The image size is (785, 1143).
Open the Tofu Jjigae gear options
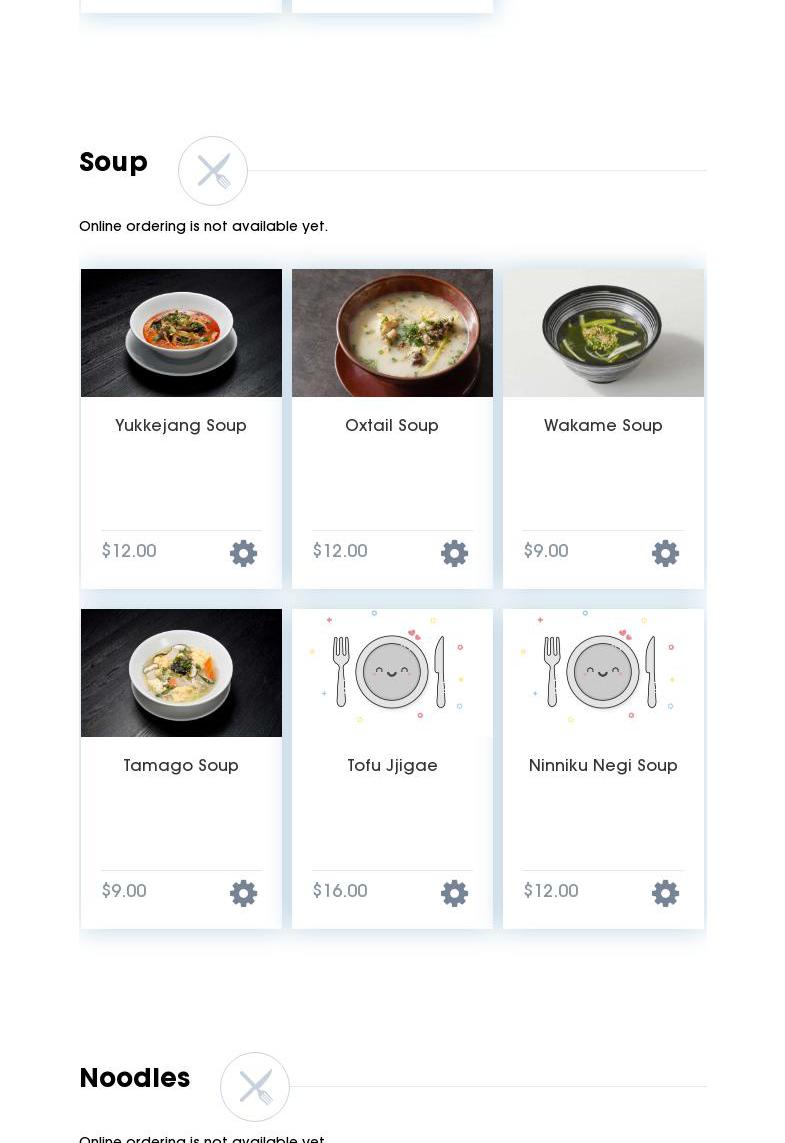pos(454,893)
